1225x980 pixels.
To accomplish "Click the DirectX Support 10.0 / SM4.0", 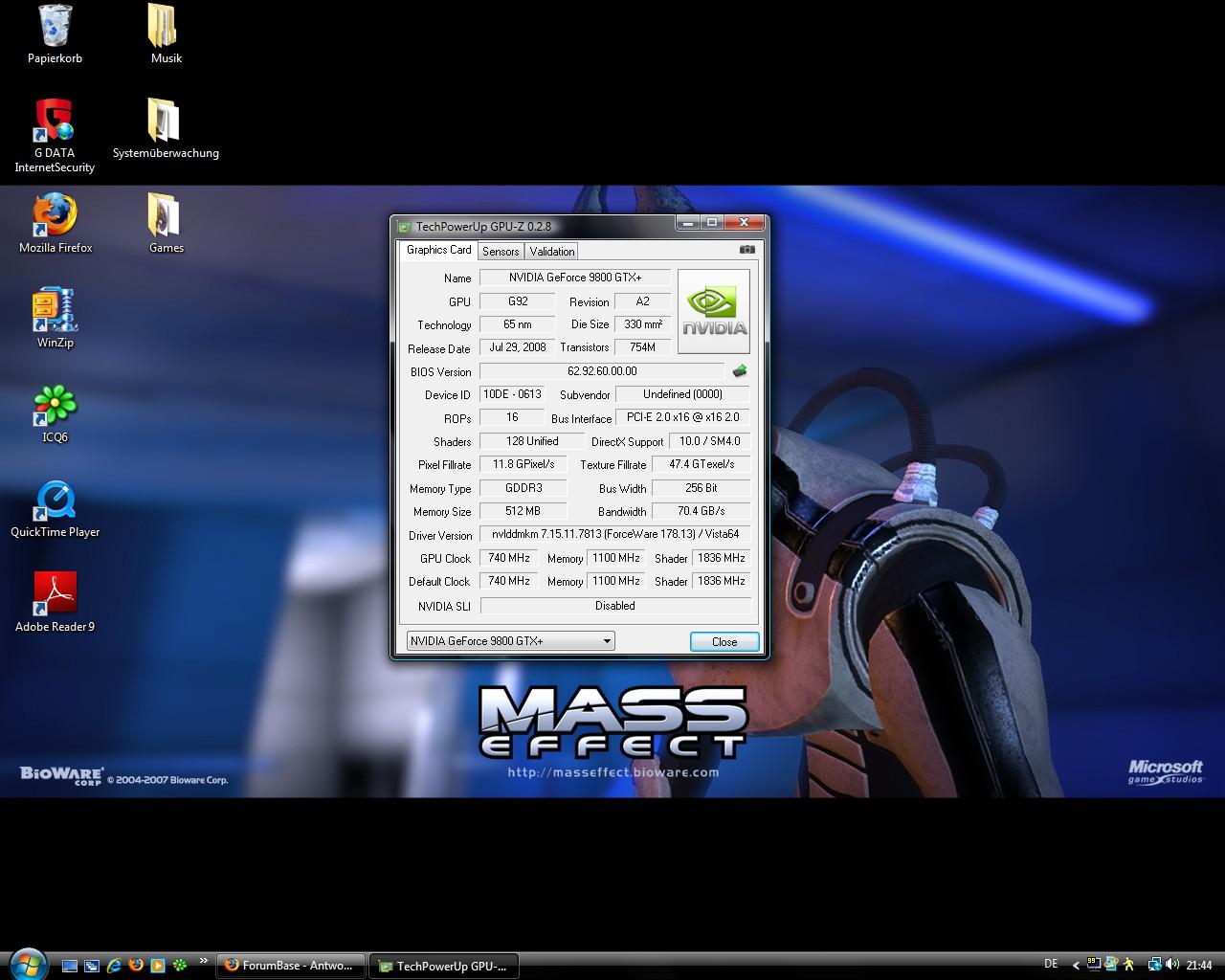I will 709,441.
